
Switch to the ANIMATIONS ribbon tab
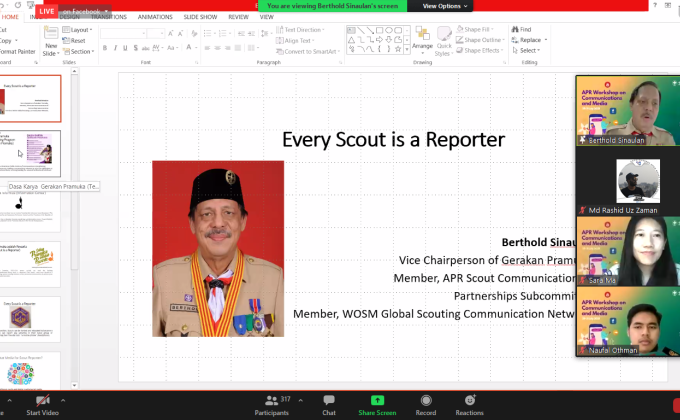click(154, 17)
